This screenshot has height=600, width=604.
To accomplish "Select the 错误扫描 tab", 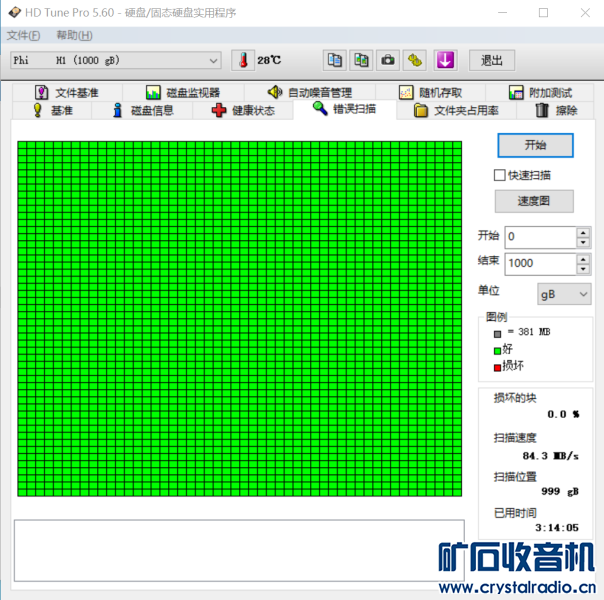I will click(x=344, y=109).
